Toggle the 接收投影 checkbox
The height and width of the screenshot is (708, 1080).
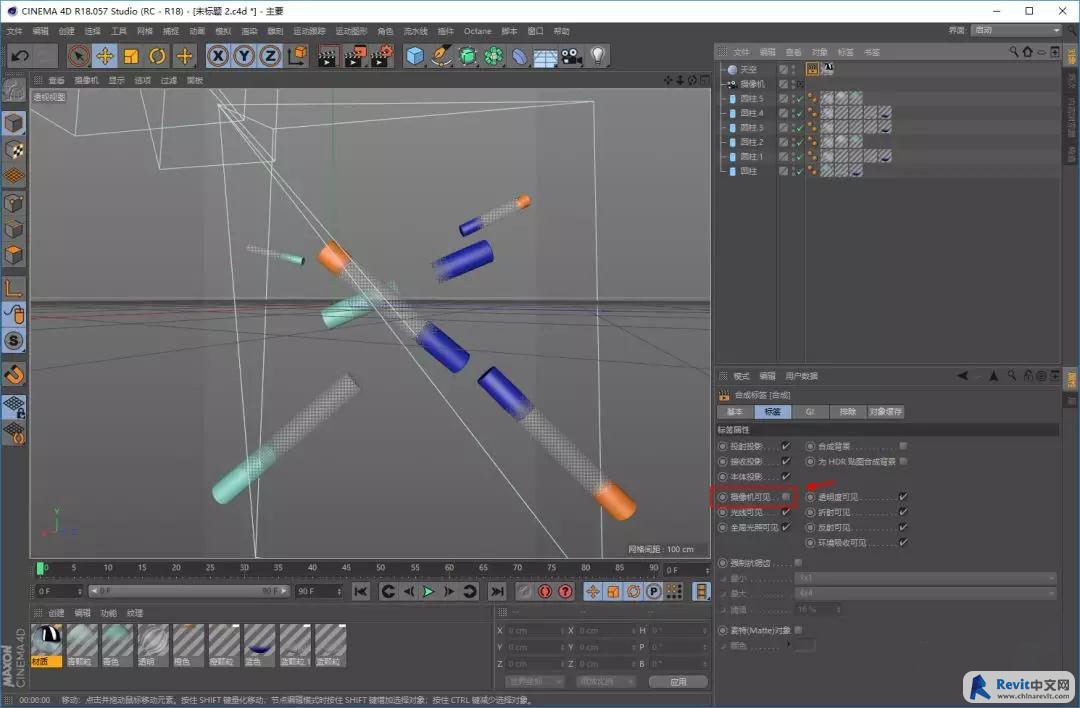[x=786, y=461]
